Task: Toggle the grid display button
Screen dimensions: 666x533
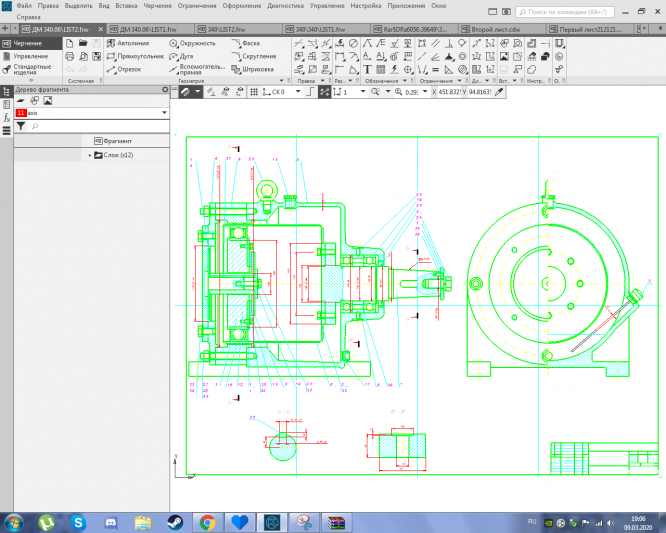Action: click(254, 92)
